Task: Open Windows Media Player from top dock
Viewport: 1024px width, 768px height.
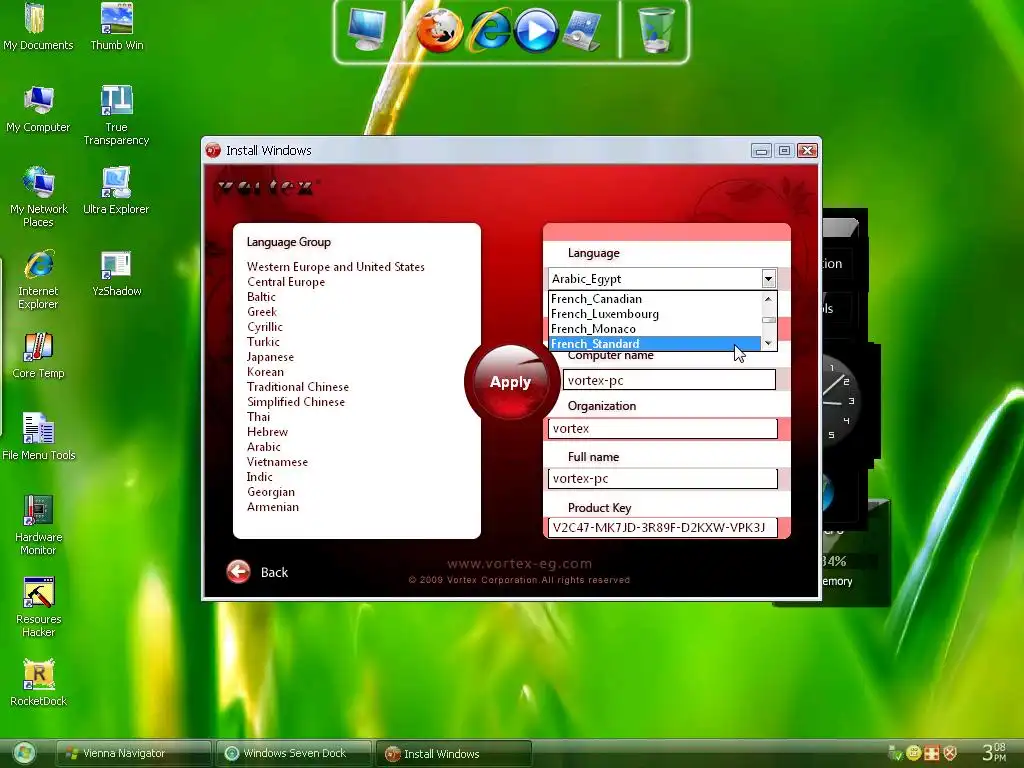Action: [536, 31]
